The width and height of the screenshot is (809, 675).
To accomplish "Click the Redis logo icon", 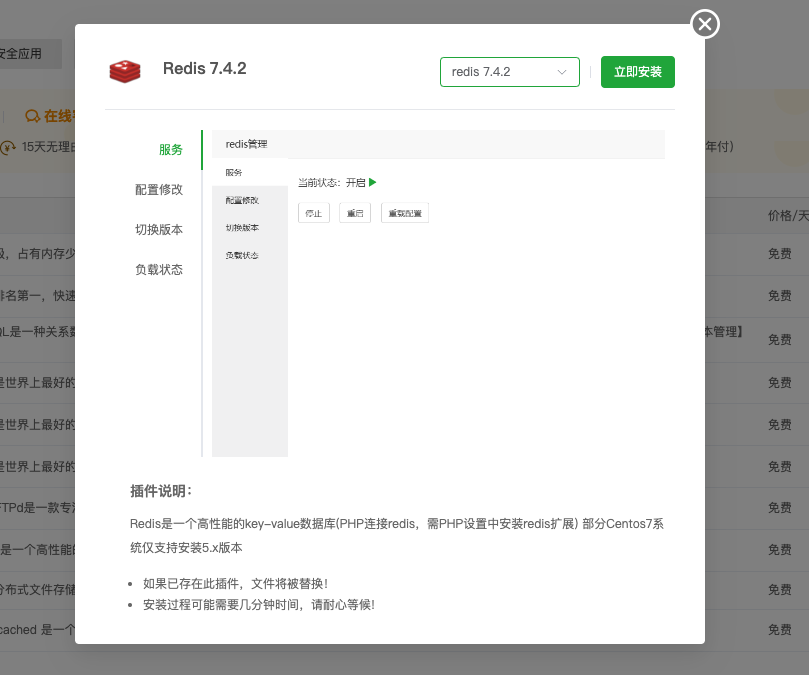I will 125,72.
